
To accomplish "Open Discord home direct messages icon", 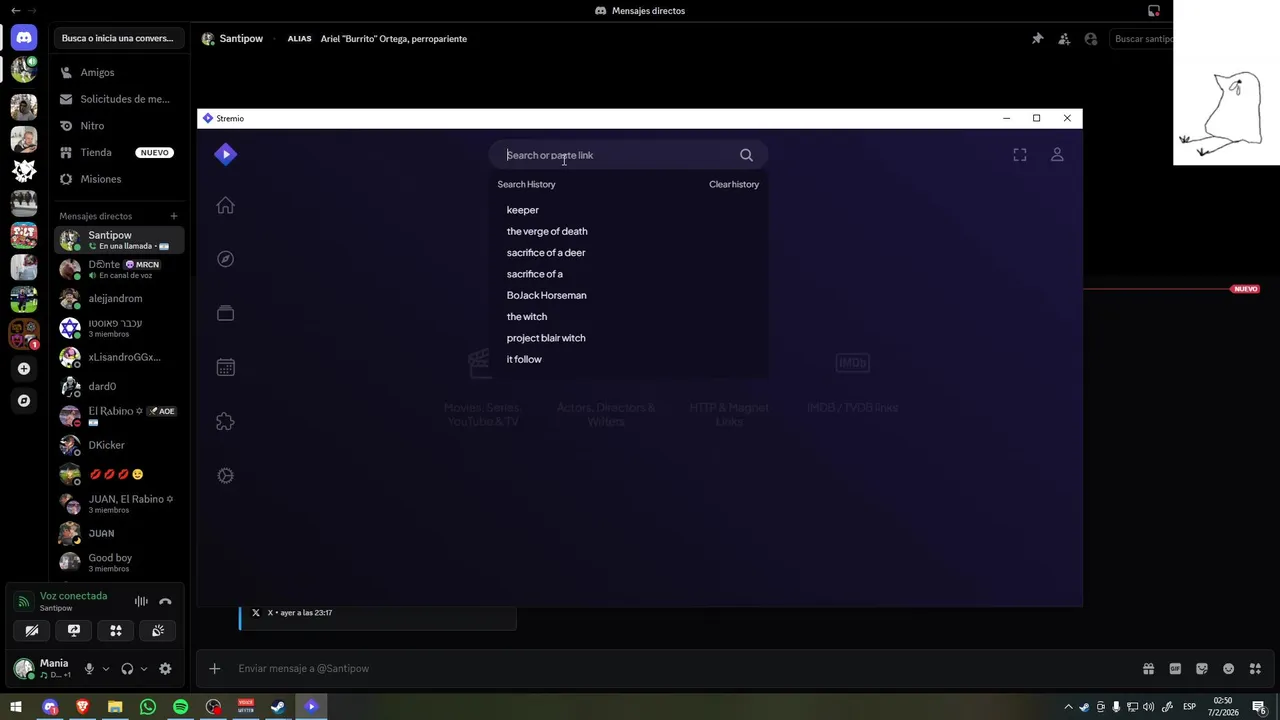I will [24, 37].
